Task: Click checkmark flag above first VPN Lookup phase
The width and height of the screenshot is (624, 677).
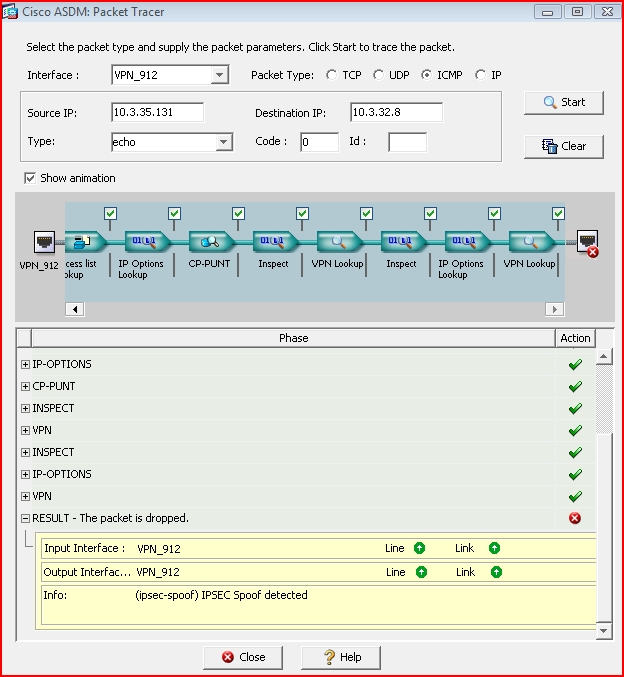Action: pos(367,213)
